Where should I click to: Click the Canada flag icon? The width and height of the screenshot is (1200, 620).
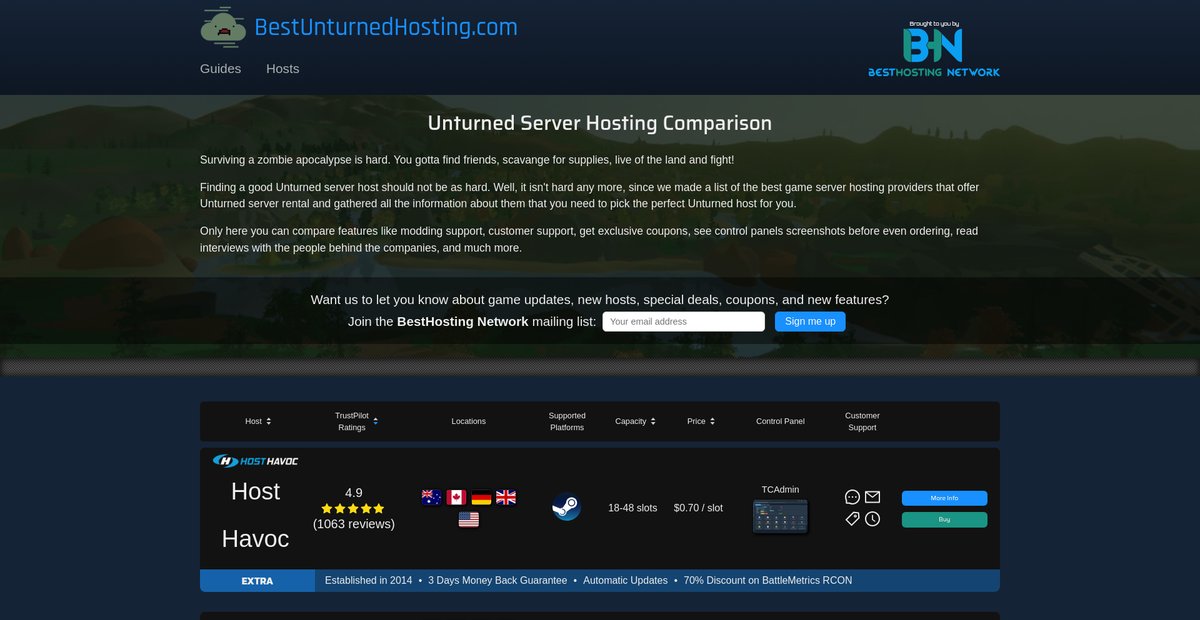(x=456, y=497)
